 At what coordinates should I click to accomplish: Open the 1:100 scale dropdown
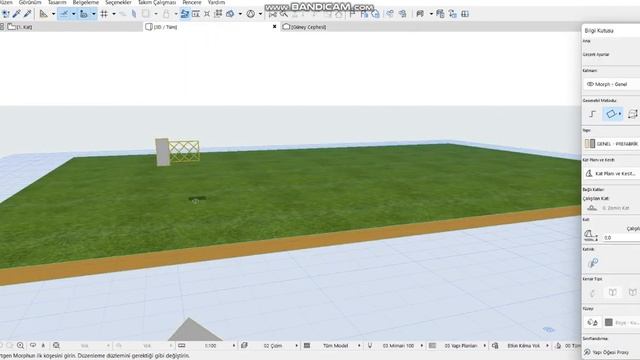(x=210, y=346)
